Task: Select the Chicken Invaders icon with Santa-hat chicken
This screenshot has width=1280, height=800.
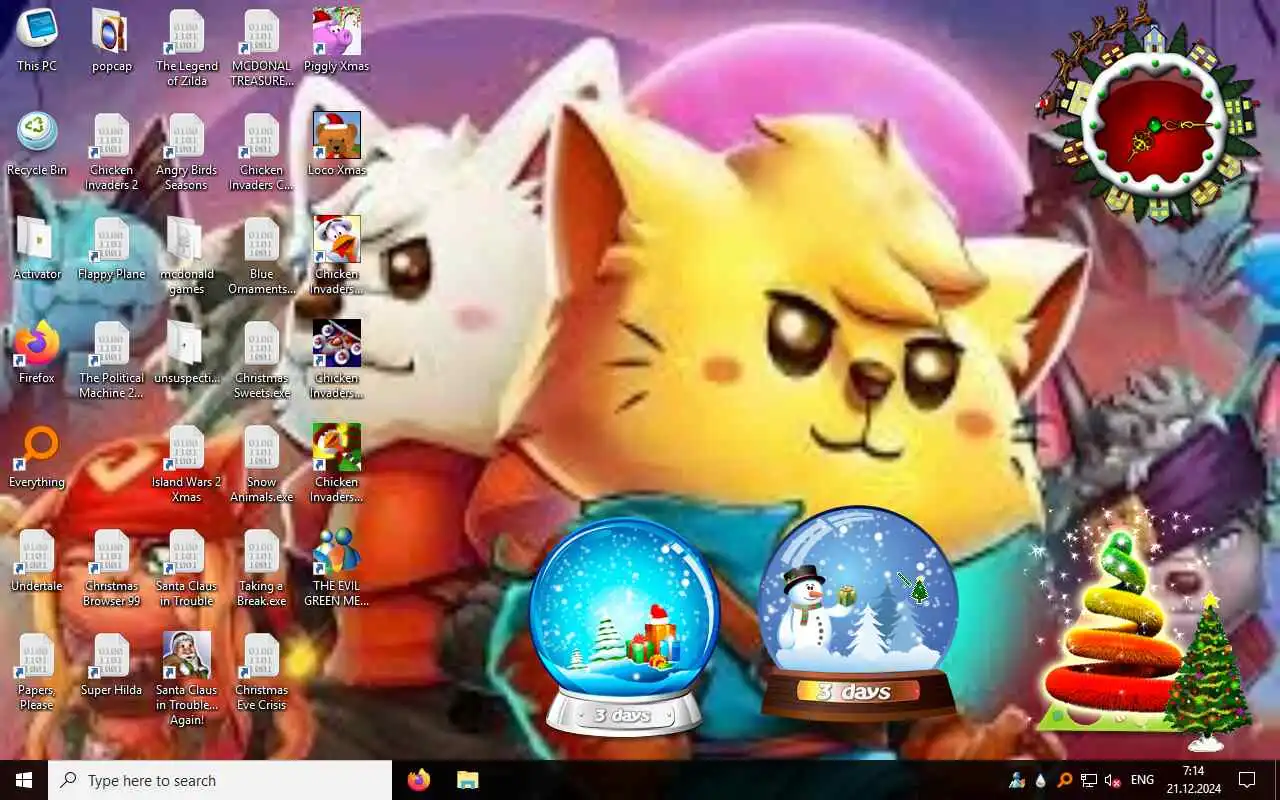Action: click(337, 256)
